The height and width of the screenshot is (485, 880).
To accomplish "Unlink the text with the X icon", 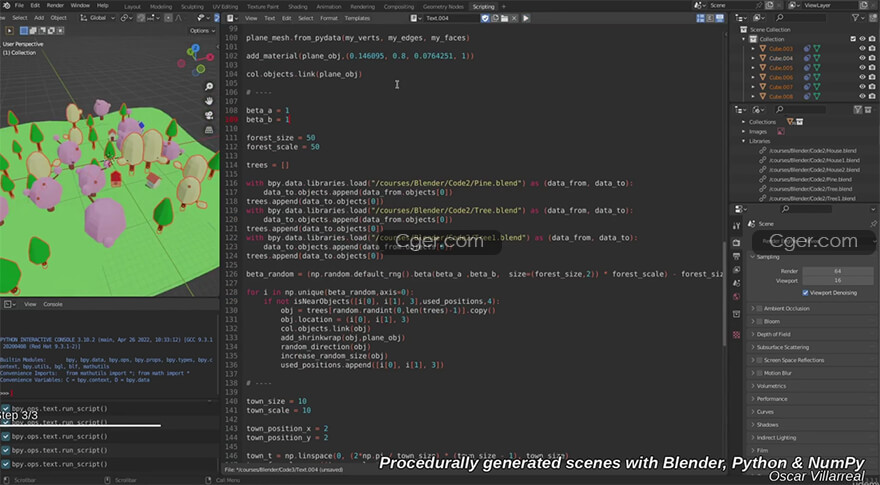I will 514,18.
